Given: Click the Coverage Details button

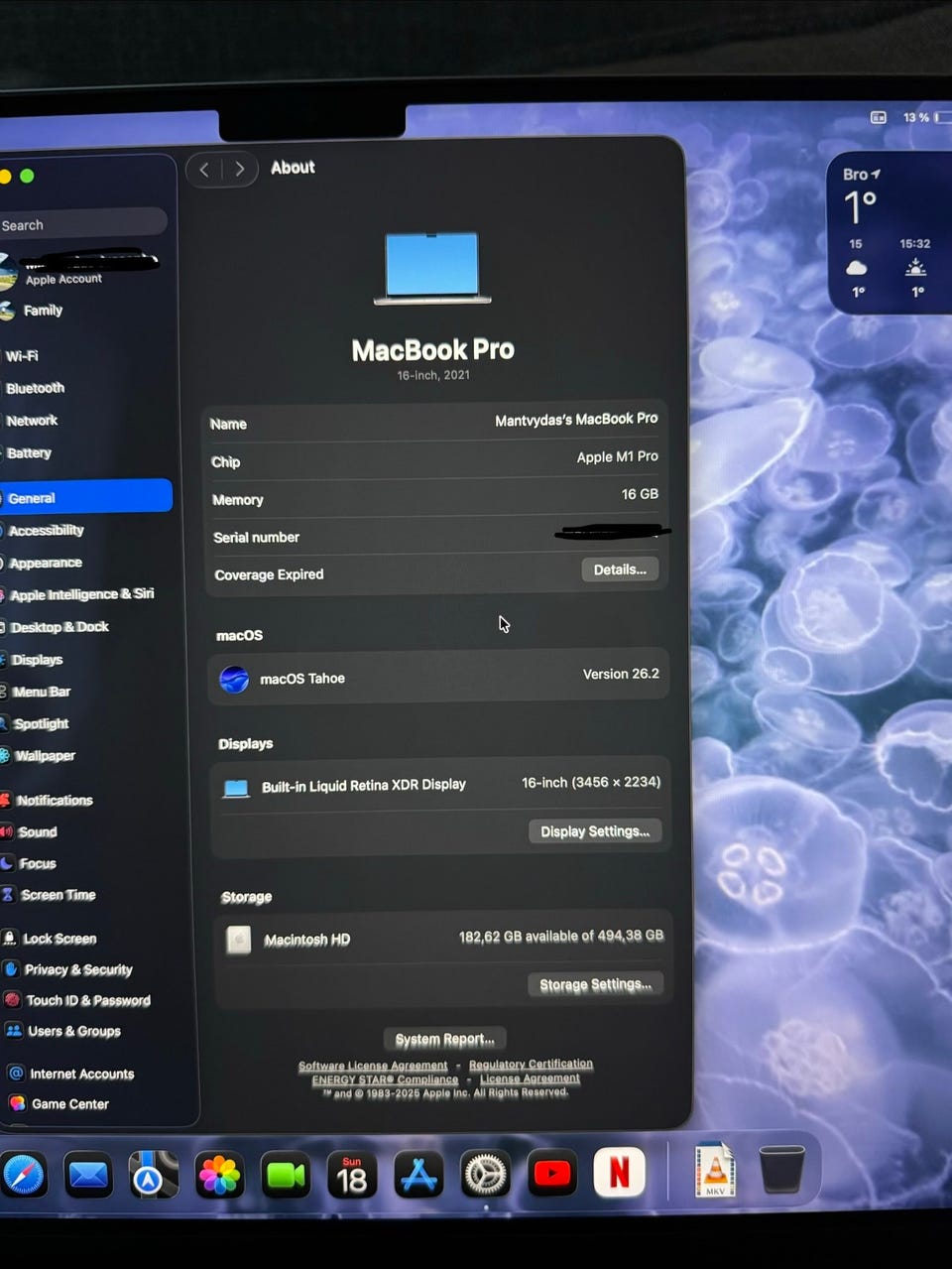Looking at the screenshot, I should (x=619, y=570).
